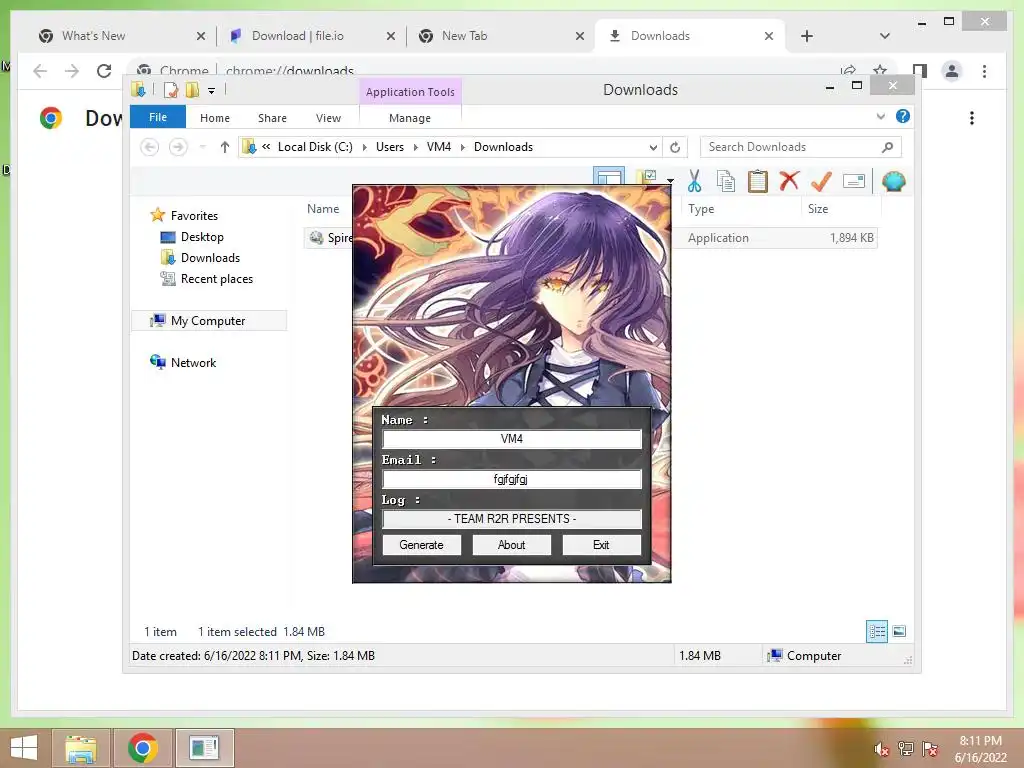Open File Explorer from the taskbar
The height and width of the screenshot is (768, 1024).
pyautogui.click(x=80, y=748)
